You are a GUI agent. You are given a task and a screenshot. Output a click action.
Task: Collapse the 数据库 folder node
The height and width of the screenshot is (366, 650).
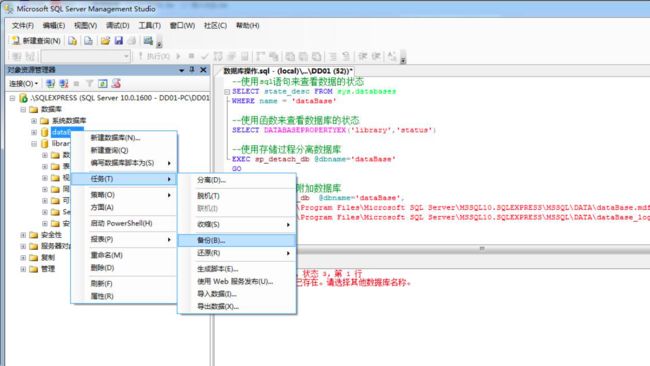23,109
